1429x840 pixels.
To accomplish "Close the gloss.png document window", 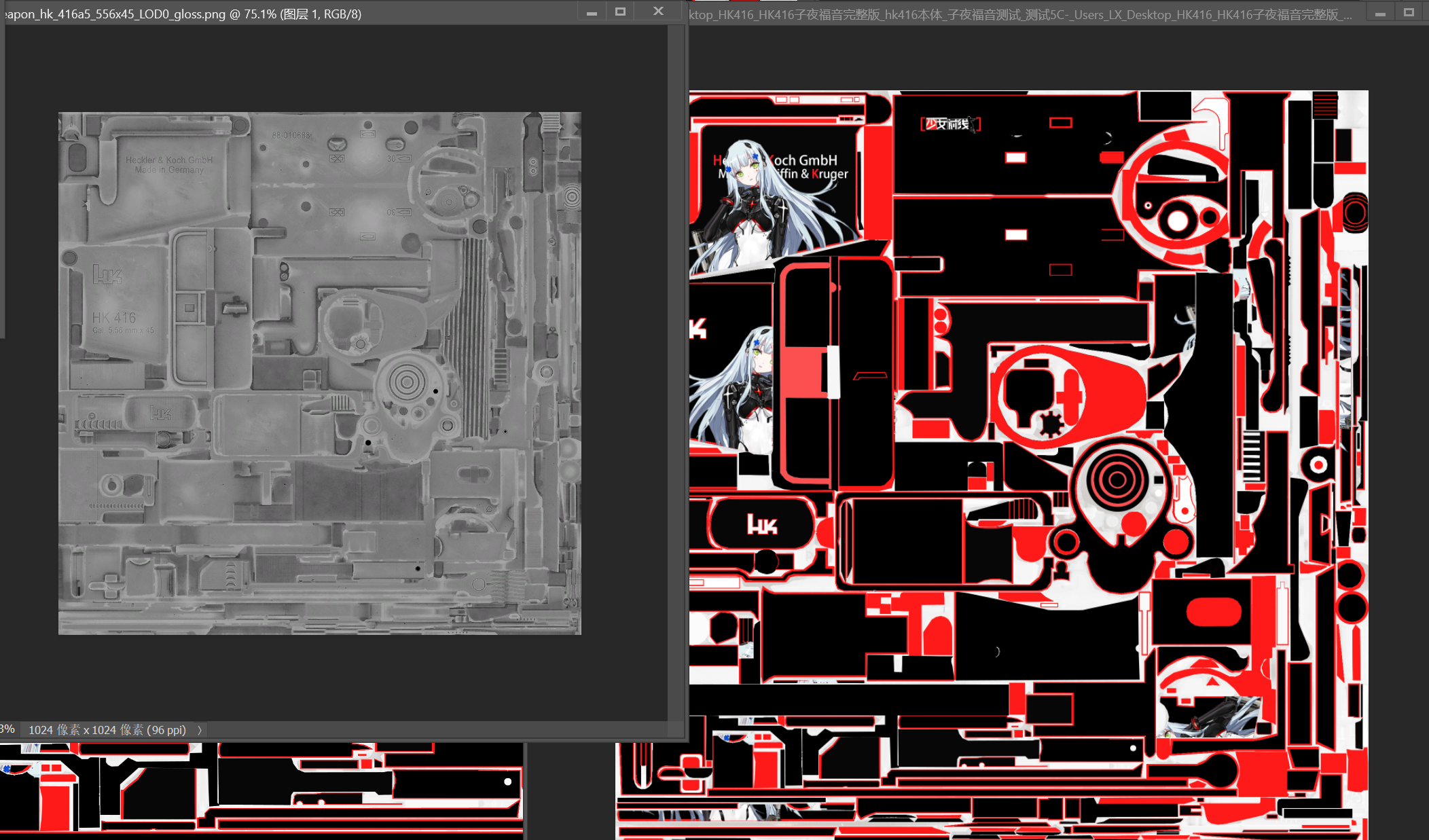I will pyautogui.click(x=658, y=12).
